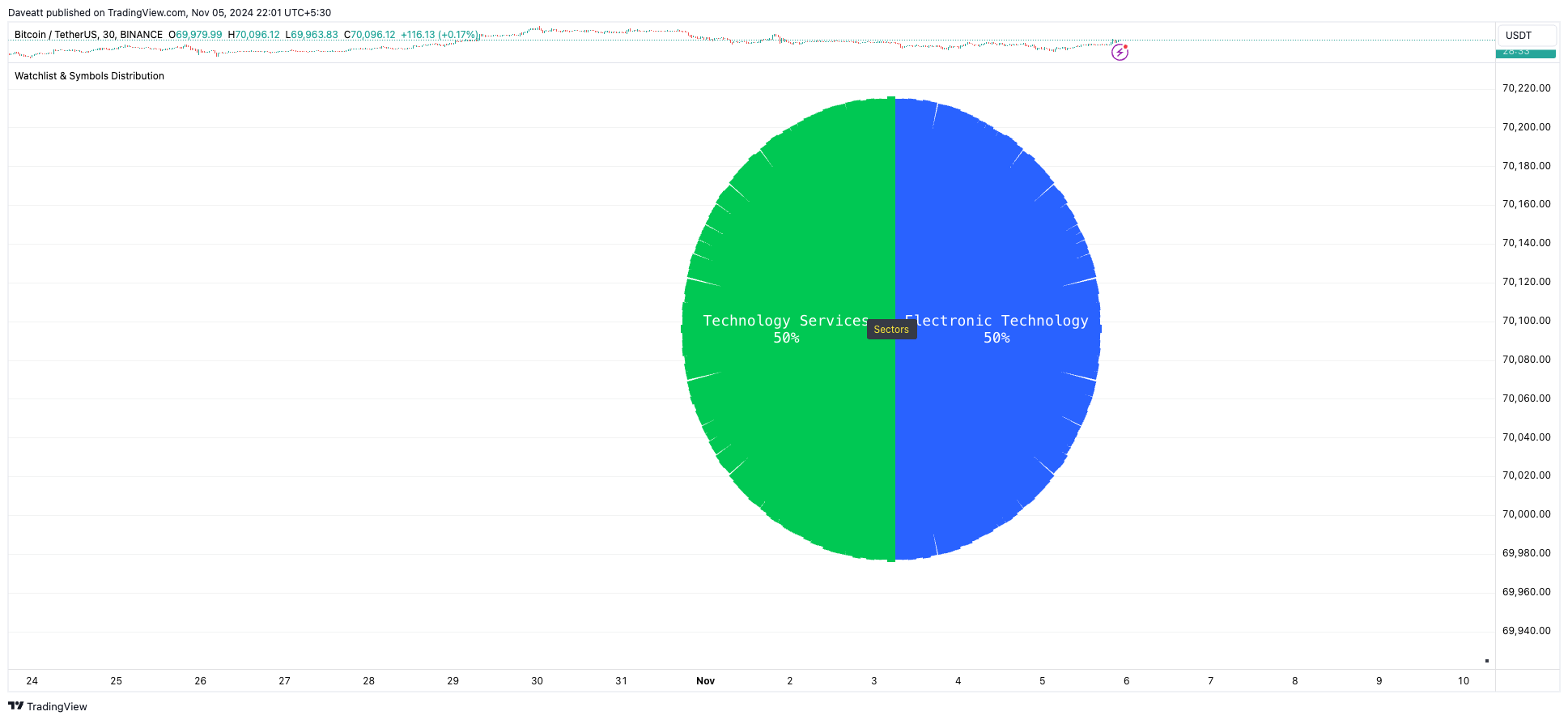
Task: Click the high value 70,096.12
Action: 257,35
